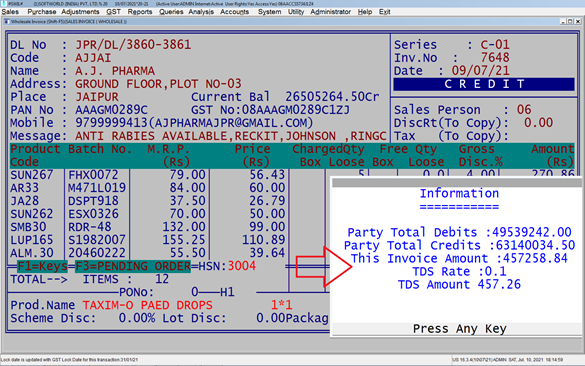Click the Message text ANTI RABIES AVAILABLE
Screen dimensions: 585x366
tap(152, 136)
